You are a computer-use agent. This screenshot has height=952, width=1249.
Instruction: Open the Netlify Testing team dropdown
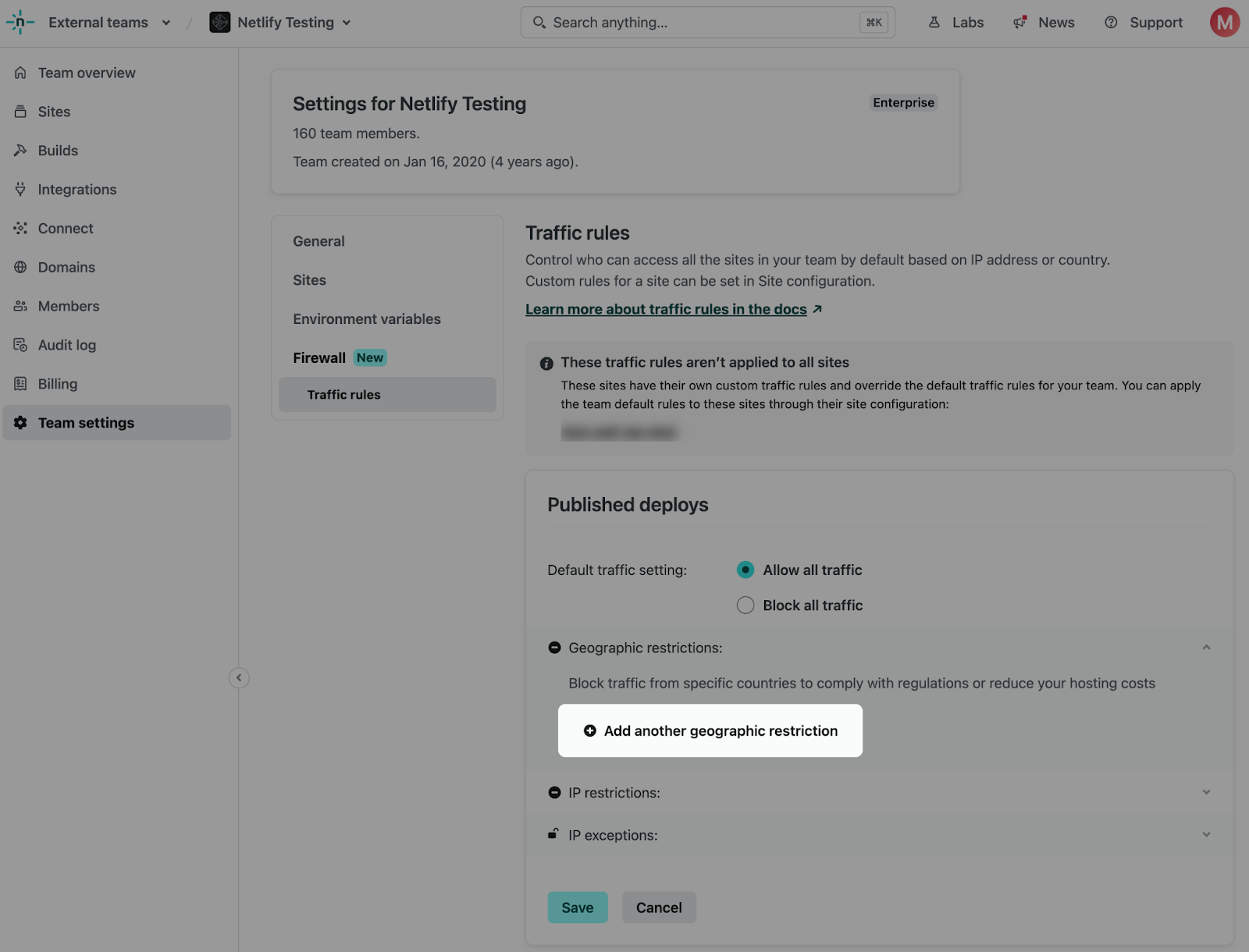(281, 23)
